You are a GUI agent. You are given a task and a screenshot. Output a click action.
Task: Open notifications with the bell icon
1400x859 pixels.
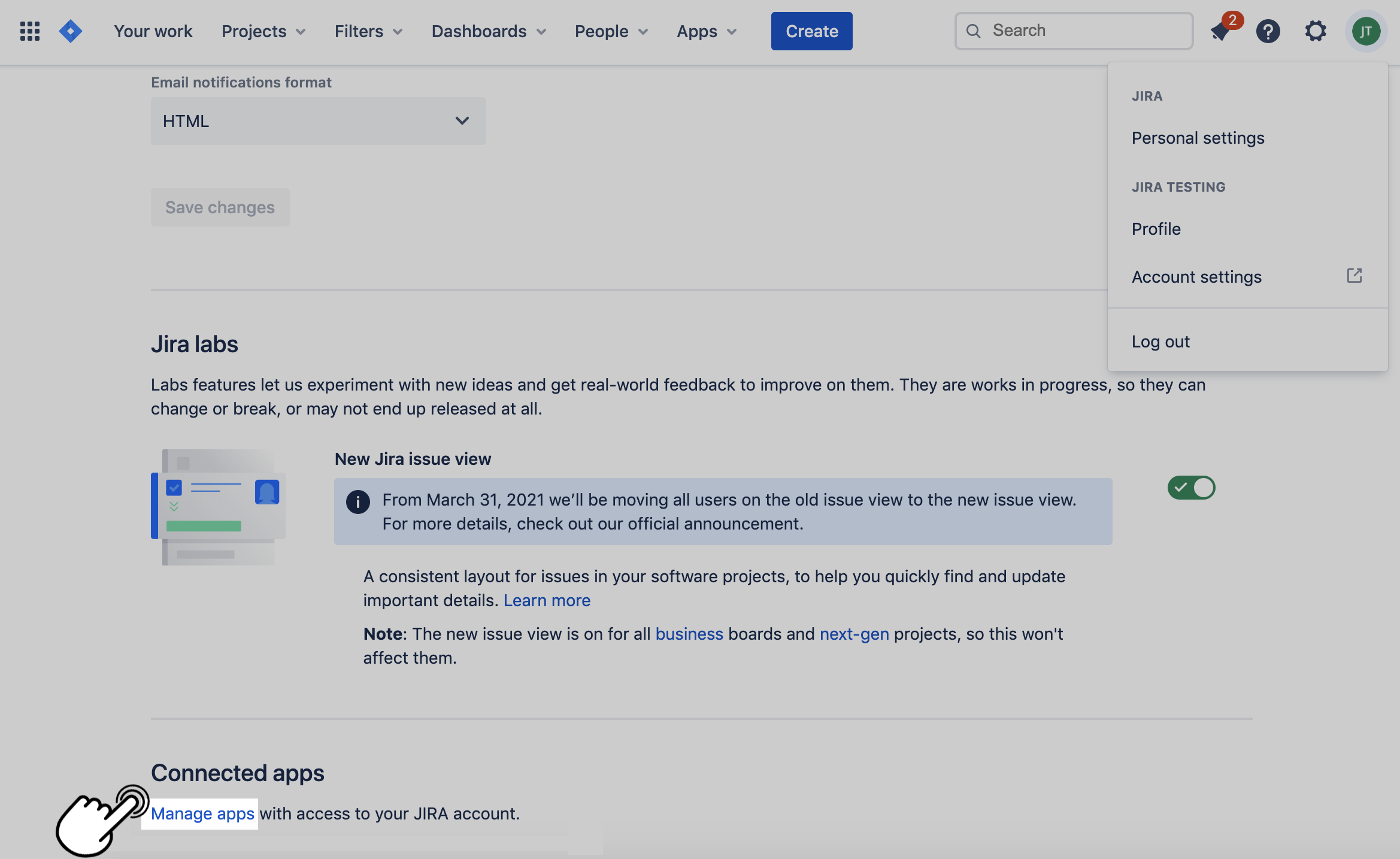click(x=1220, y=33)
